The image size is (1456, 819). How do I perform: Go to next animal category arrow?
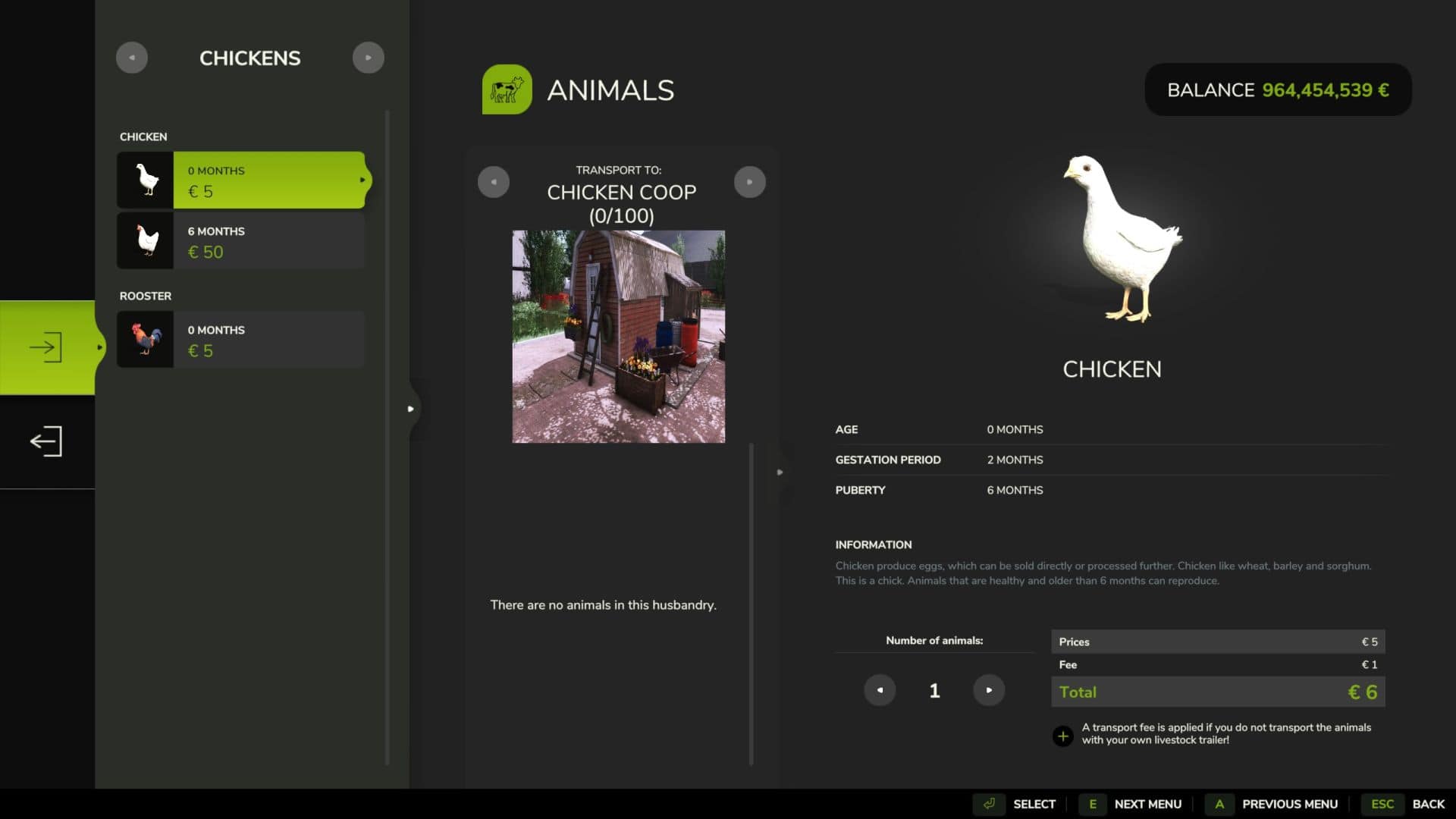[x=369, y=58]
